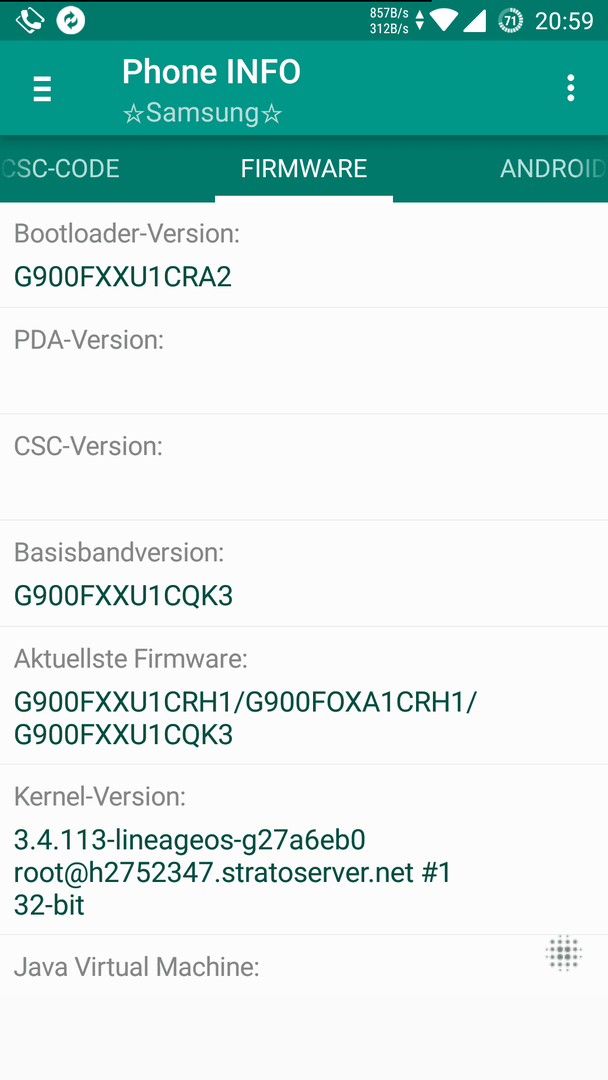Tap the empty CSC-Version row
The image size is (608, 1080).
click(304, 467)
